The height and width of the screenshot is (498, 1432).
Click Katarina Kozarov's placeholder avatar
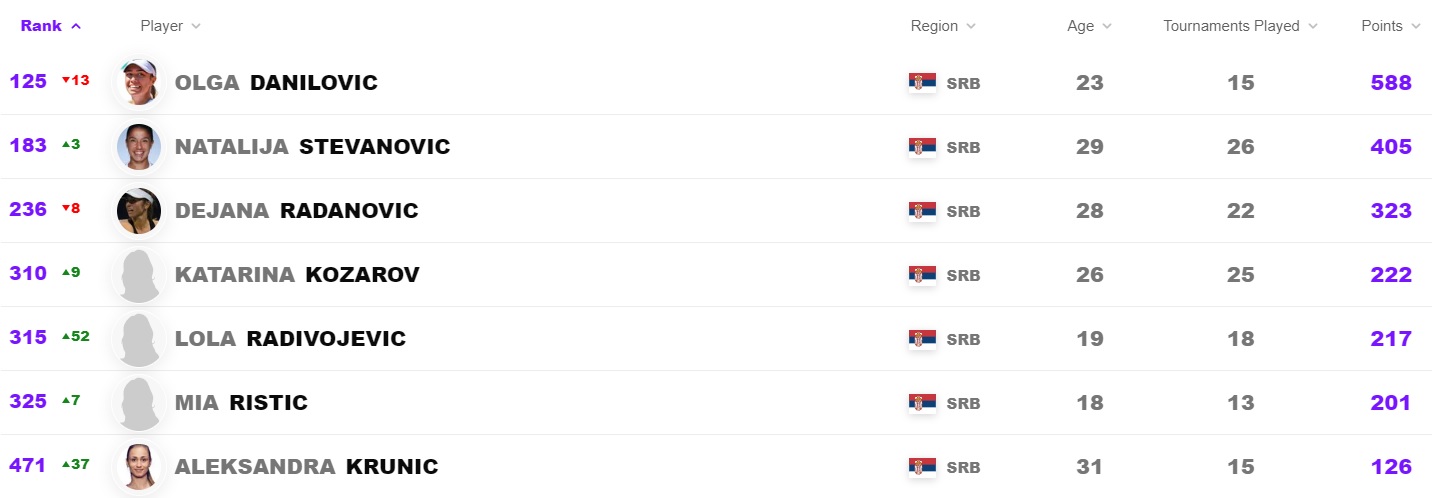138,274
